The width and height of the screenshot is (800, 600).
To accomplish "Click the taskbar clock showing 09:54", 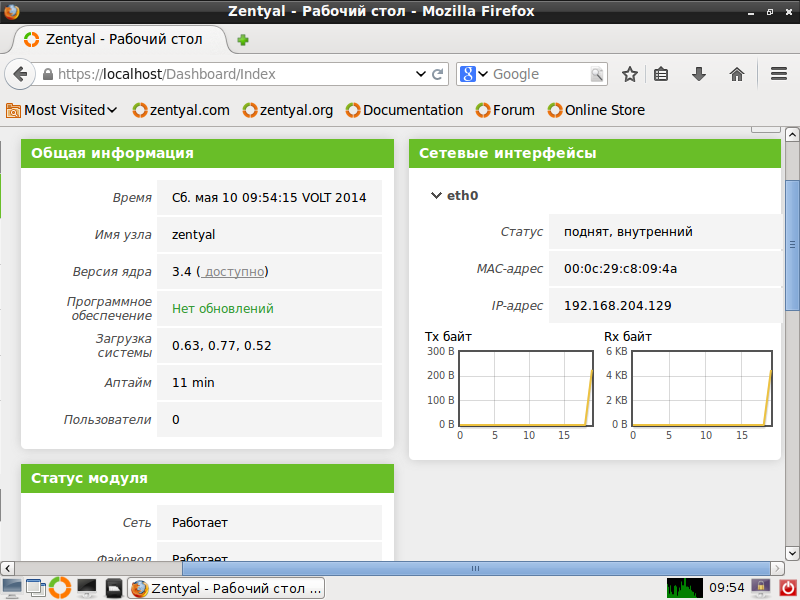I will [727, 588].
